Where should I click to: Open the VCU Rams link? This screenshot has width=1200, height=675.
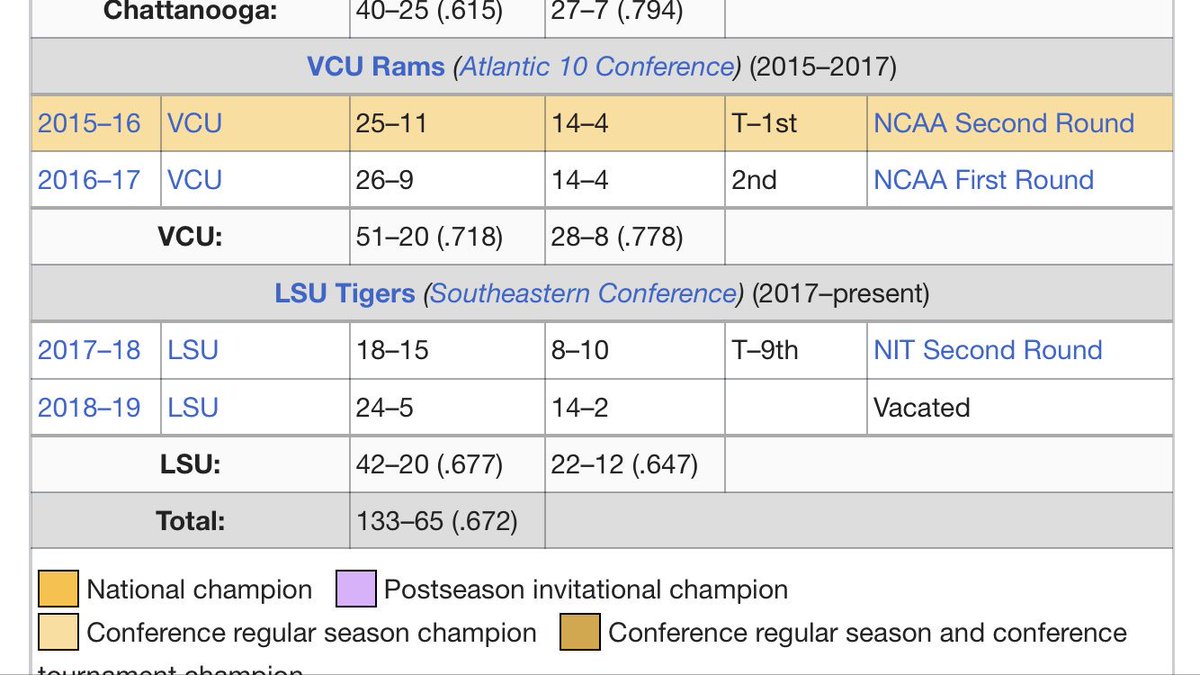[376, 67]
